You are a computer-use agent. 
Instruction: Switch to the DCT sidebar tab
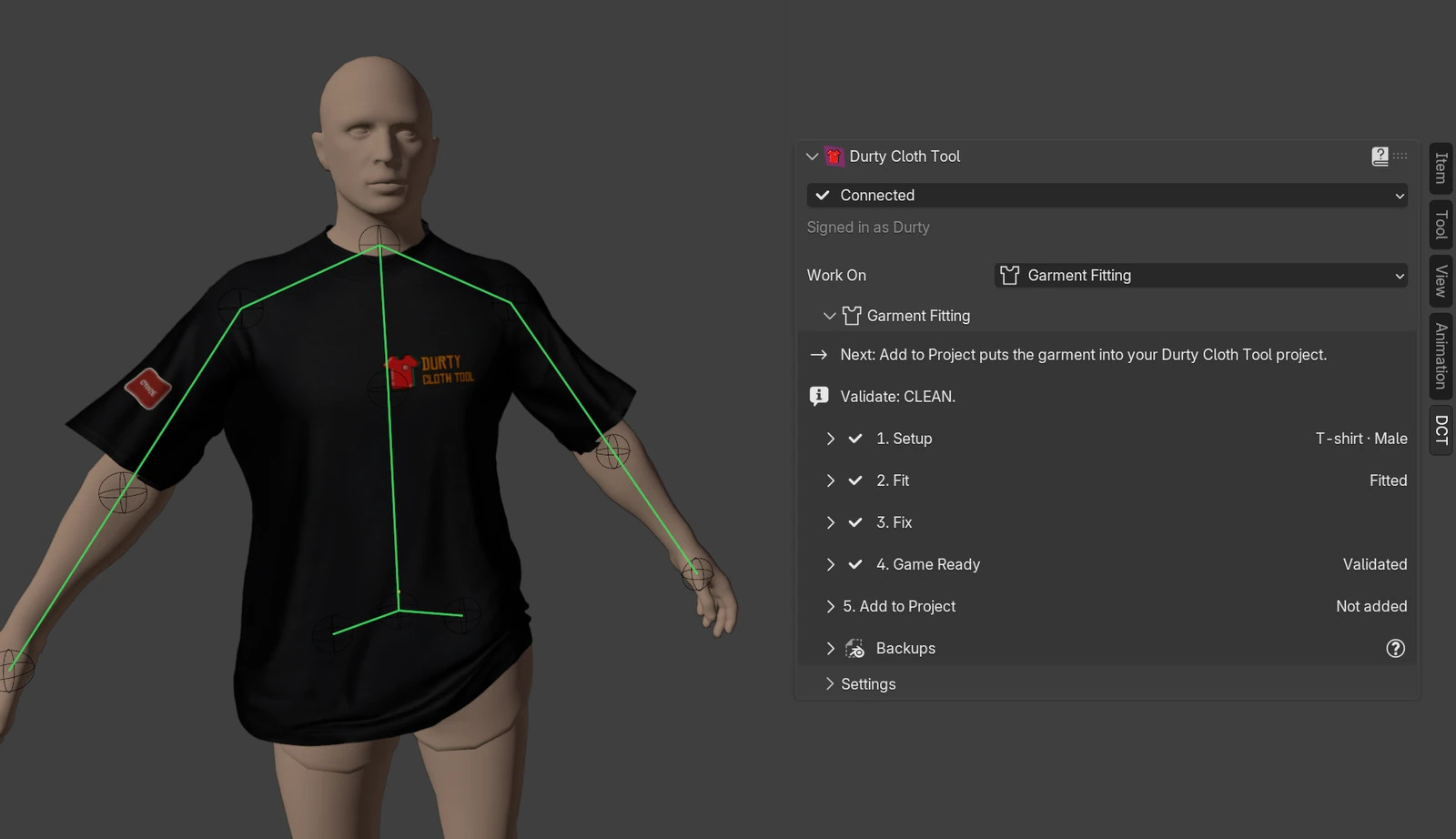[1441, 430]
